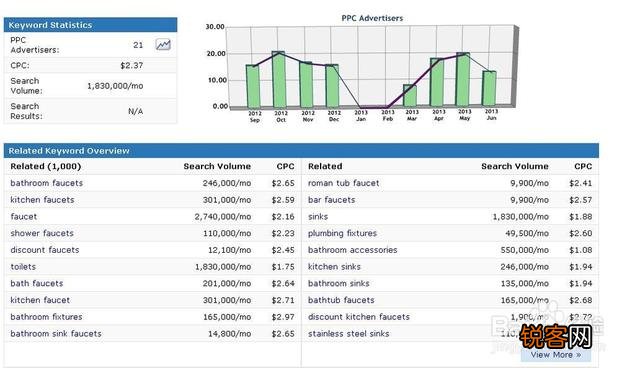Screen dimensions: 640x368
Task: Click the 12,100/mo discount faucets volume
Action: click(x=229, y=250)
